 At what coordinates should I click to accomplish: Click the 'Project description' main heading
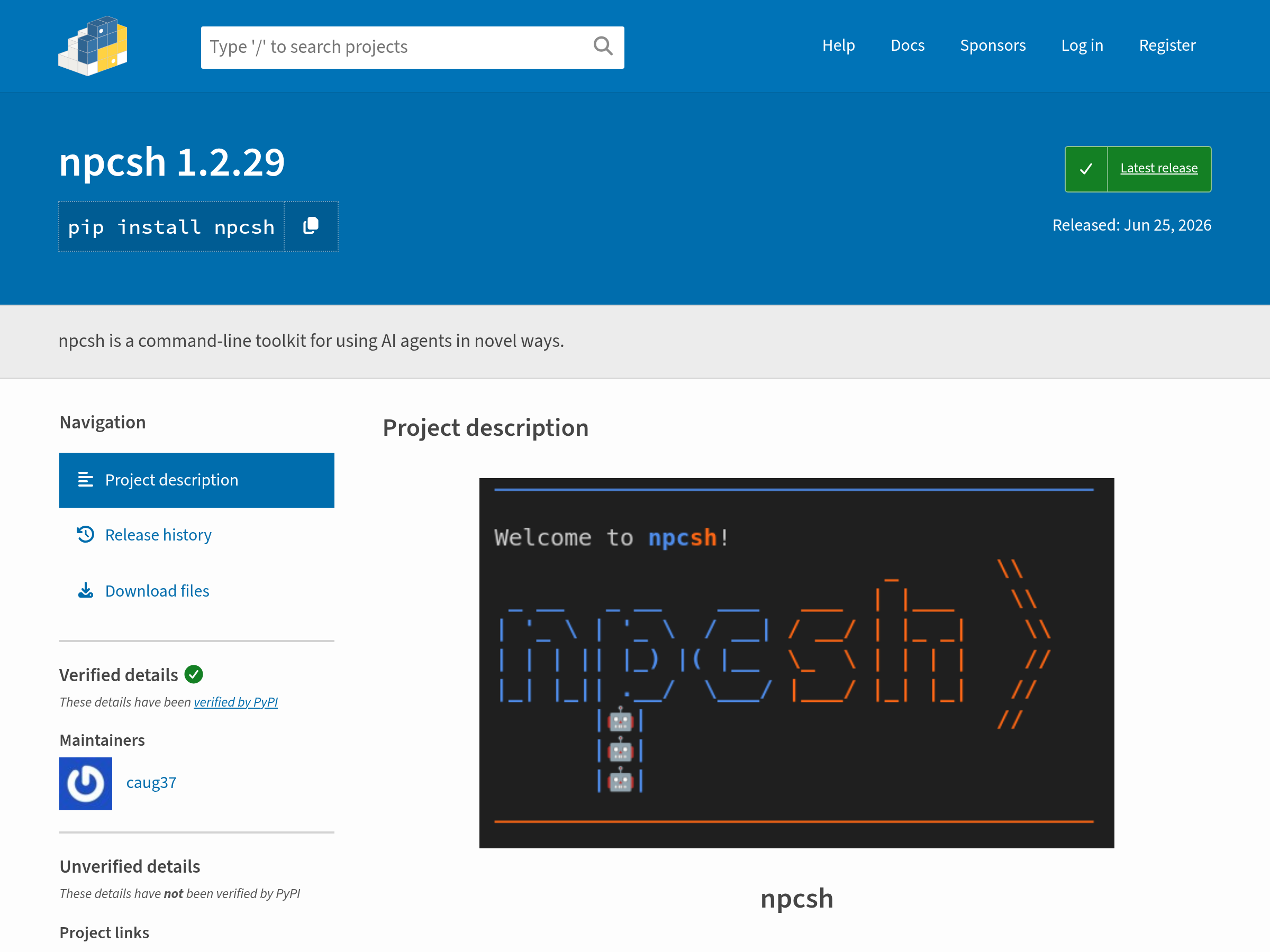[x=485, y=428]
